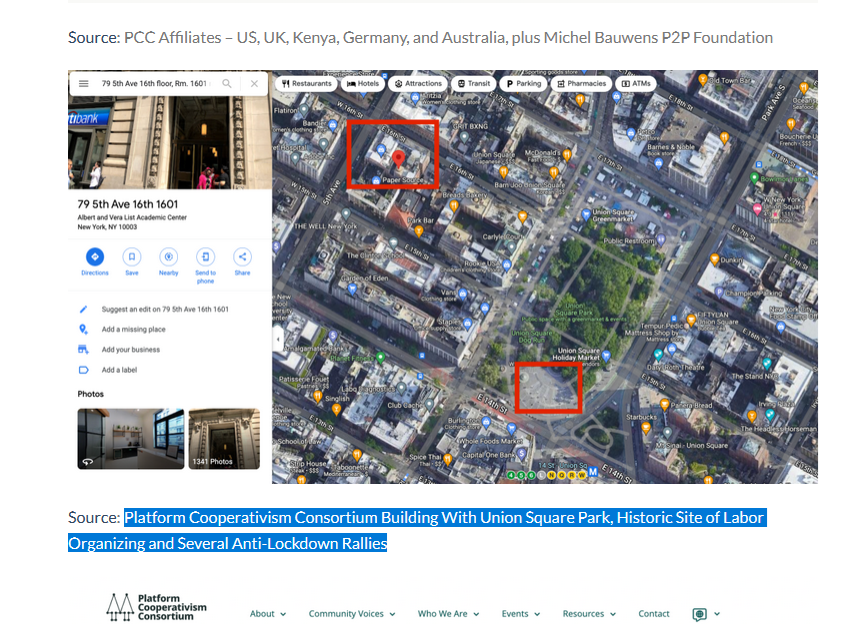845x624 pixels.
Task: Click the red location pin on map
Action: [x=398, y=159]
